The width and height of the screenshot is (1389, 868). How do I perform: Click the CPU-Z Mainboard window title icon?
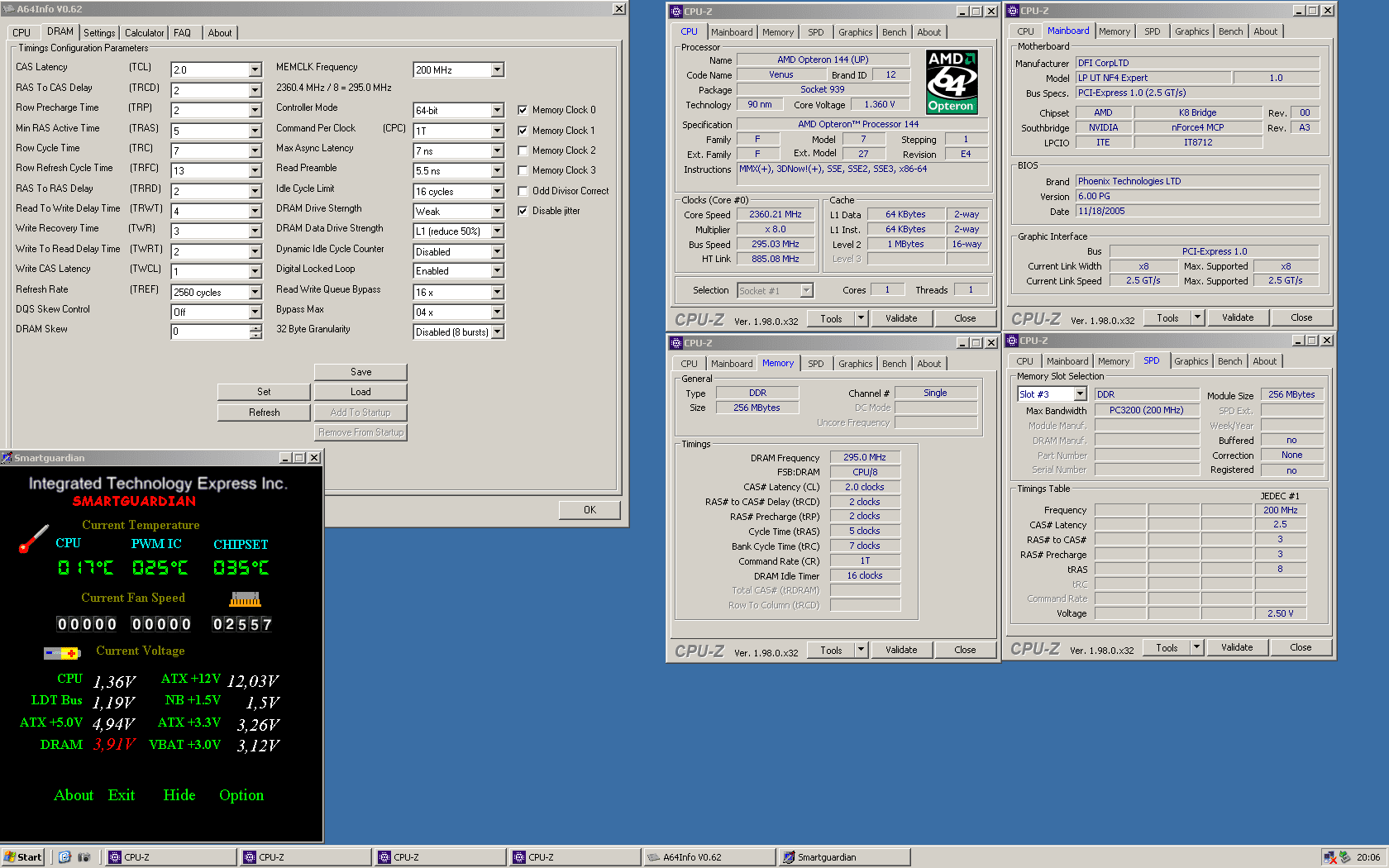pyautogui.click(x=1012, y=11)
